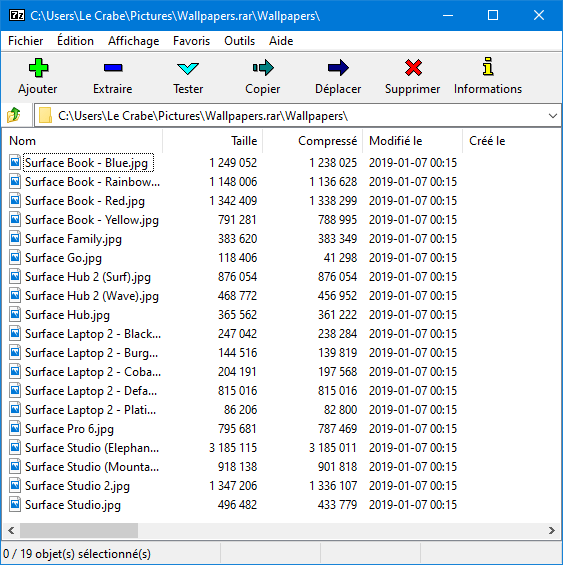Viewport: 563px width, 565px height.
Task: Maximize the 7-Zip window
Action: (x=493, y=15)
